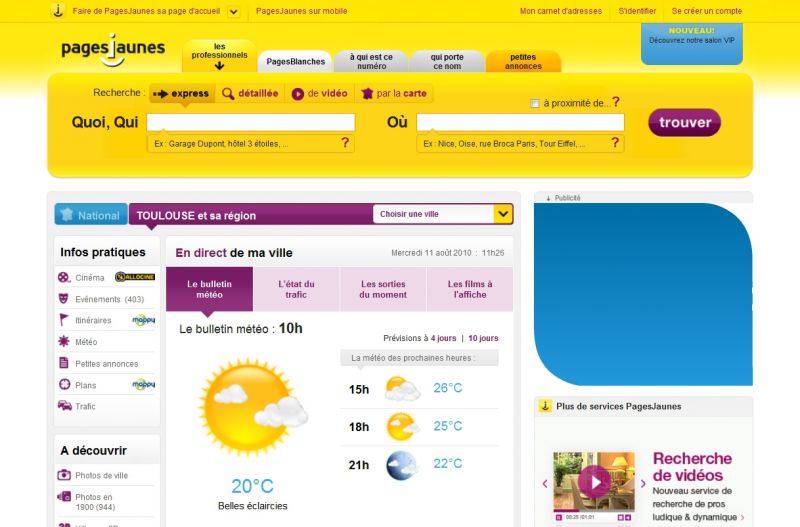
Task: Focus the Quoi, Qui search field
Action: coord(251,122)
